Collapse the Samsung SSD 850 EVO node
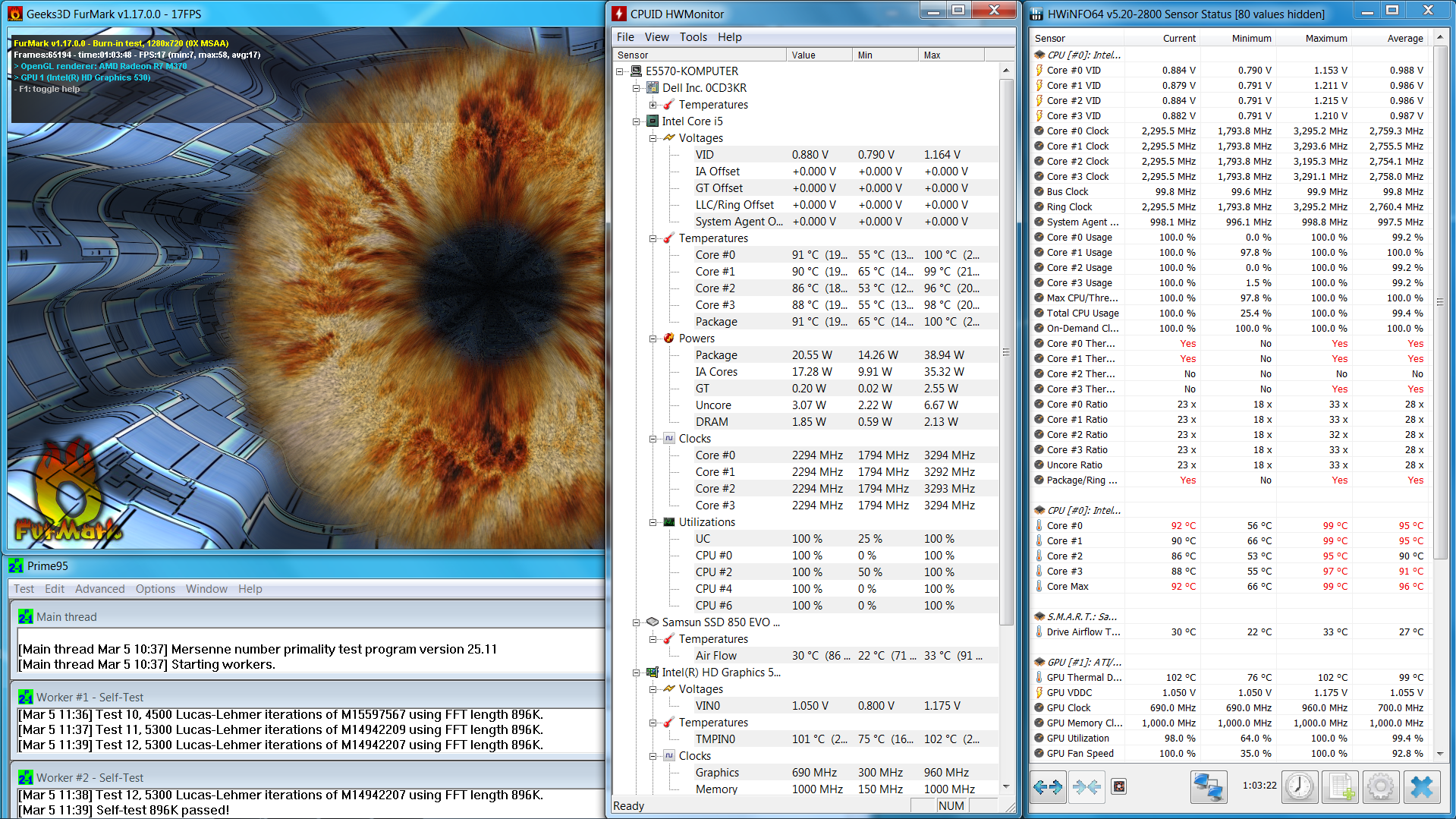 (637, 622)
